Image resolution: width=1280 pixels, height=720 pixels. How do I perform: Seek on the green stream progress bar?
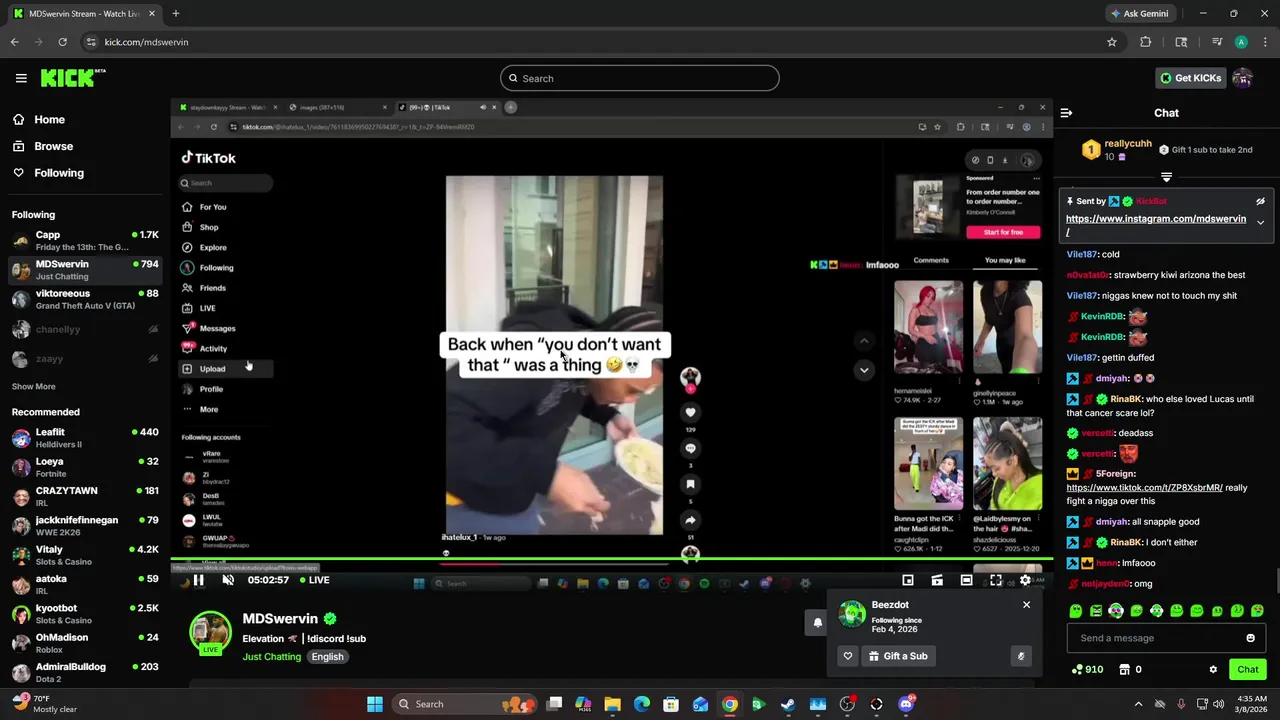coord(610,558)
